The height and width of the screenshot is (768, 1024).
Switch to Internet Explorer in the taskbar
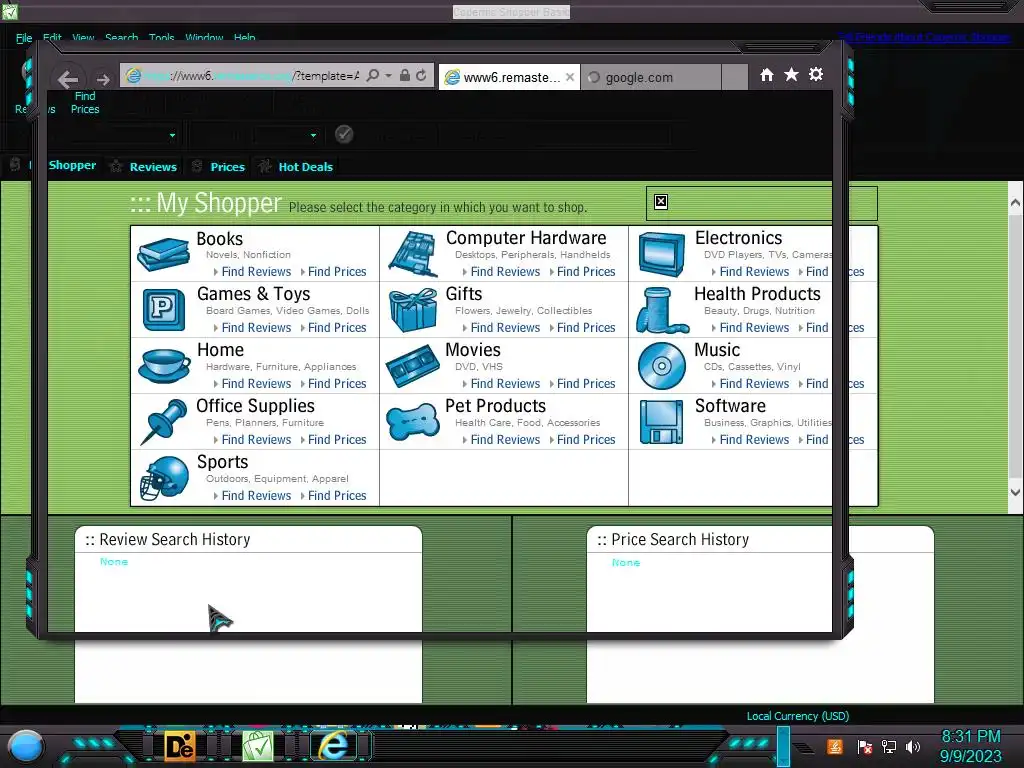tap(334, 746)
